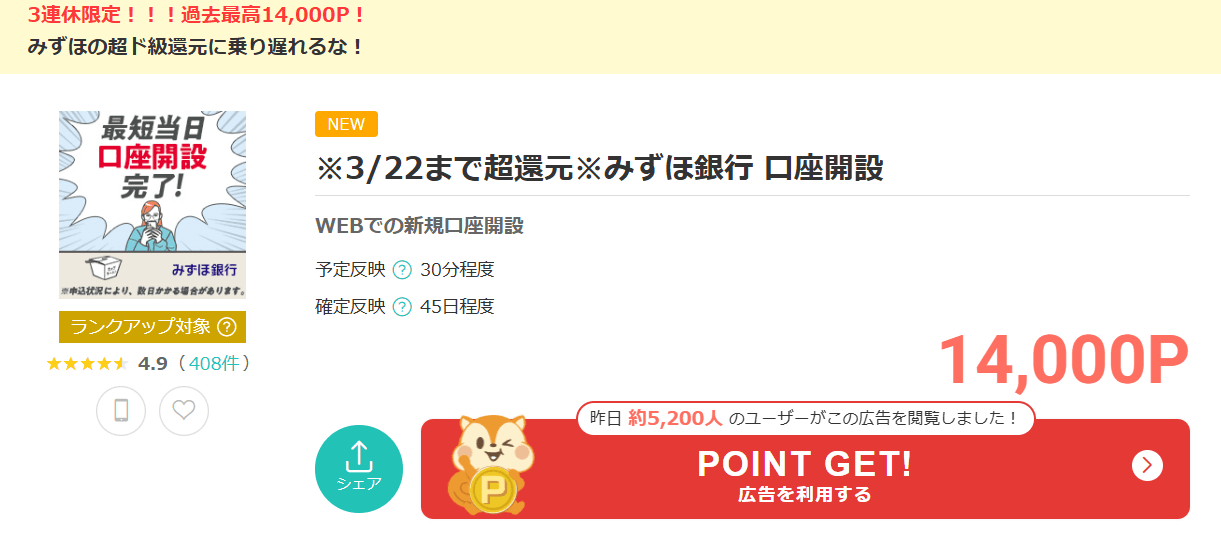Click the white arrow circle on POINT GET
Image resolution: width=1221 pixels, height=537 pixels.
tap(1147, 465)
